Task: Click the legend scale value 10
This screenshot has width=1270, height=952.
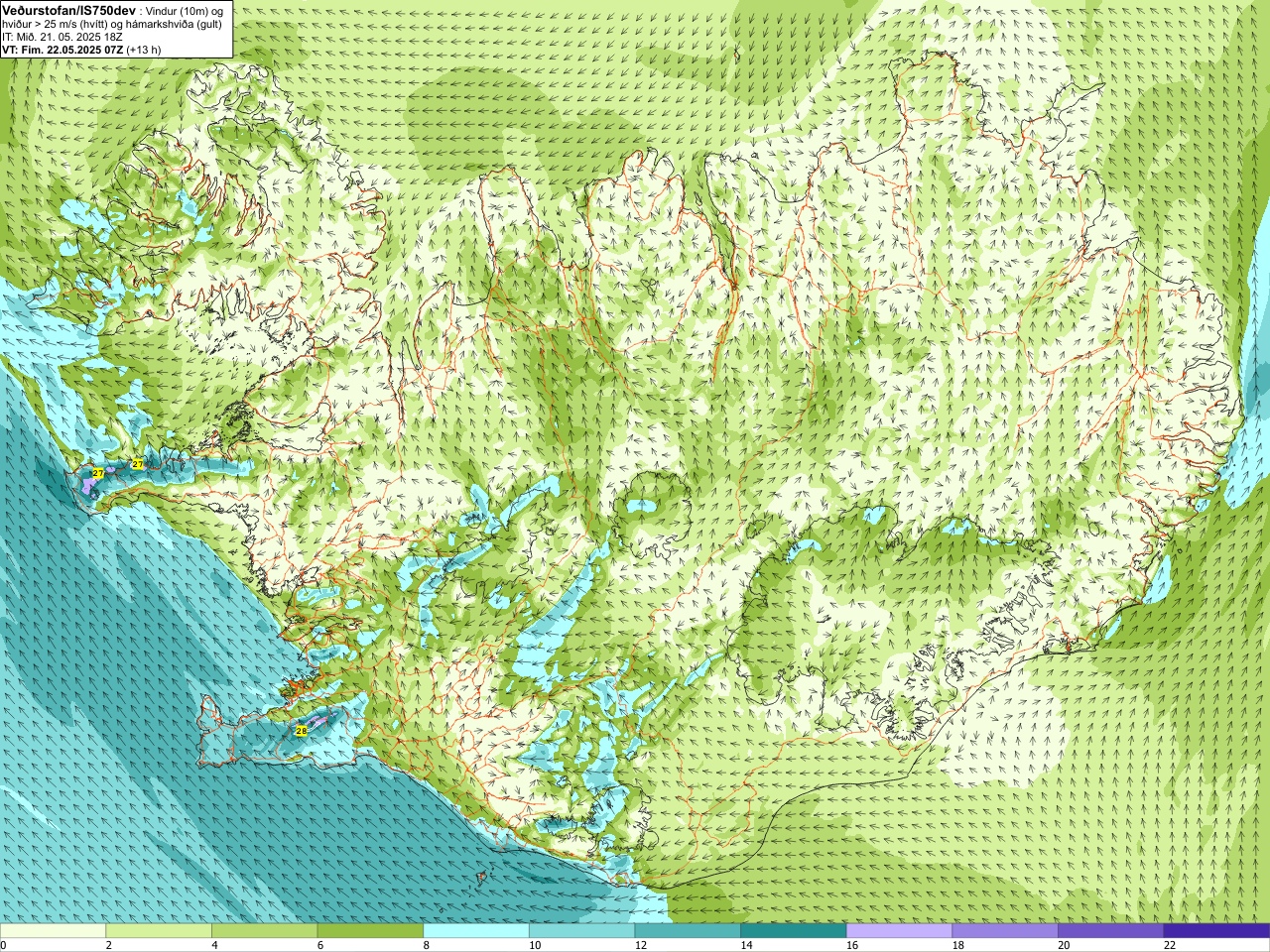Action: (x=535, y=945)
